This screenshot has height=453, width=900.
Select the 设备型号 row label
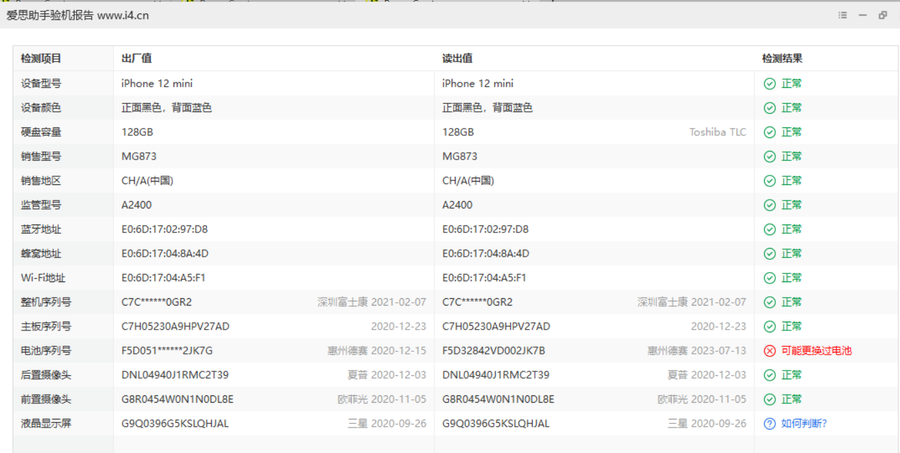pos(41,84)
